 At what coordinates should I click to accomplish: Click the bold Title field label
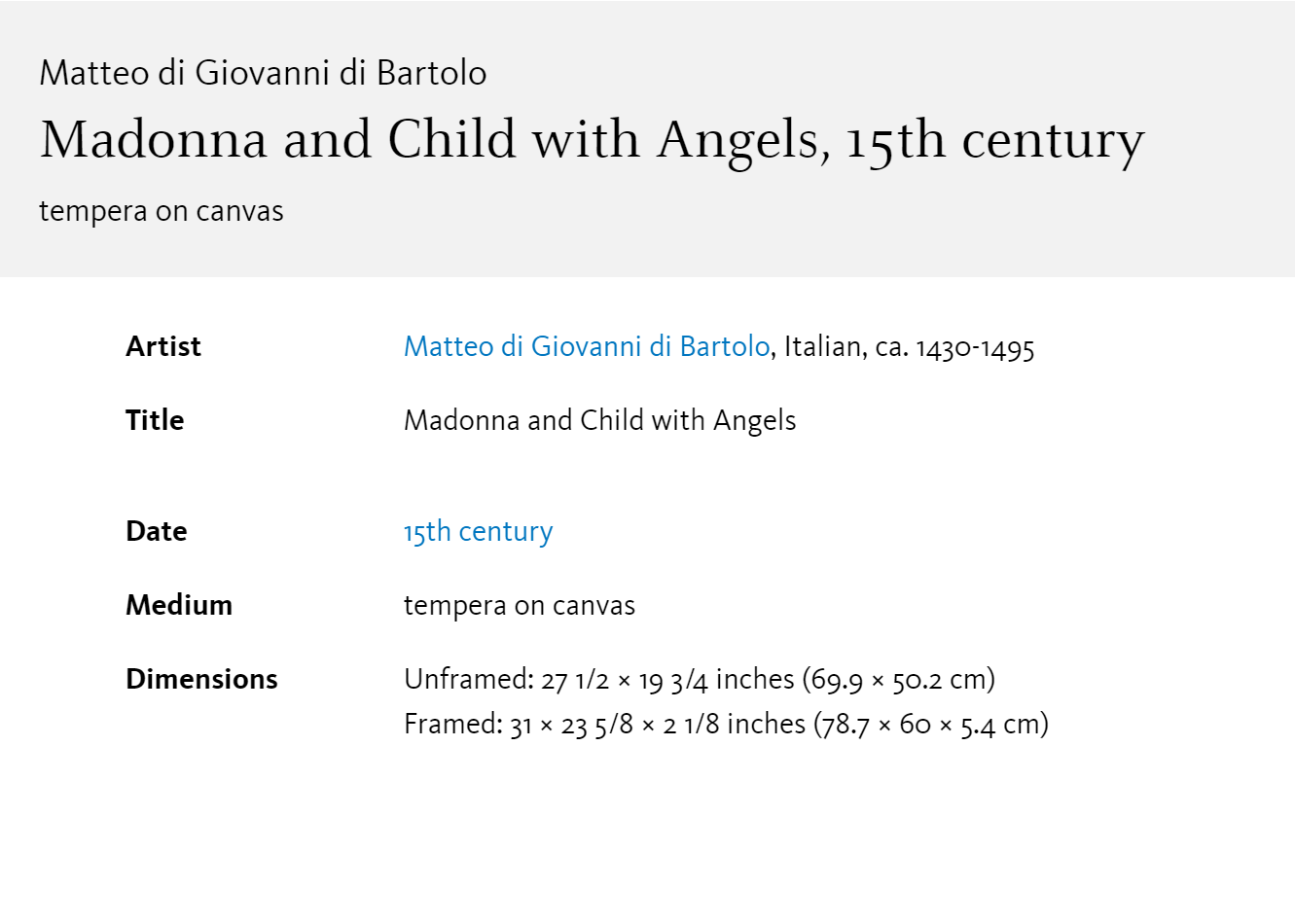[x=155, y=420]
